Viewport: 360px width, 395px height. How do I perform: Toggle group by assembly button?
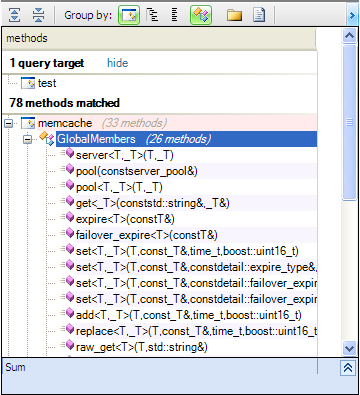click(129, 15)
